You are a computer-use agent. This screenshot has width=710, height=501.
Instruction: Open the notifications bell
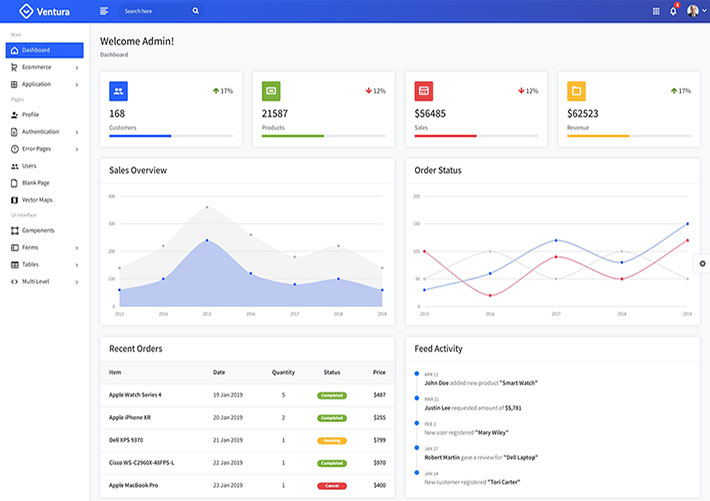(673, 11)
